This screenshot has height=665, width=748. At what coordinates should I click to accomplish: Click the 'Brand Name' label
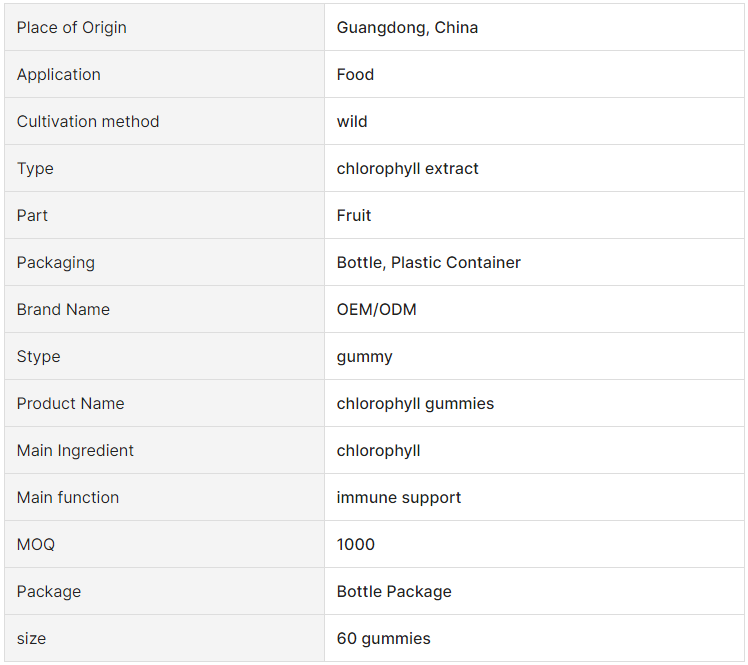point(63,309)
